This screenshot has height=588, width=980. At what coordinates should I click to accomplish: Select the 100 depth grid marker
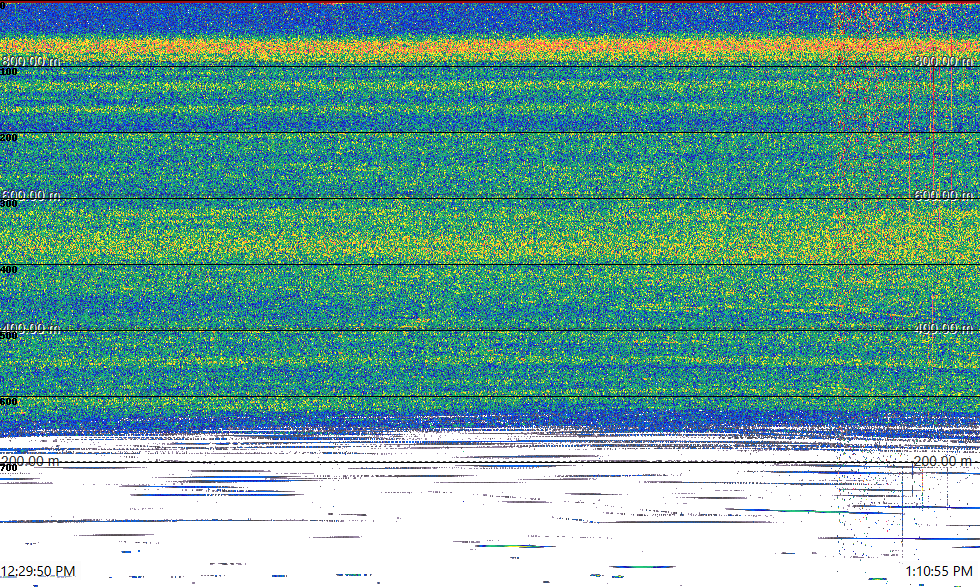9,72
